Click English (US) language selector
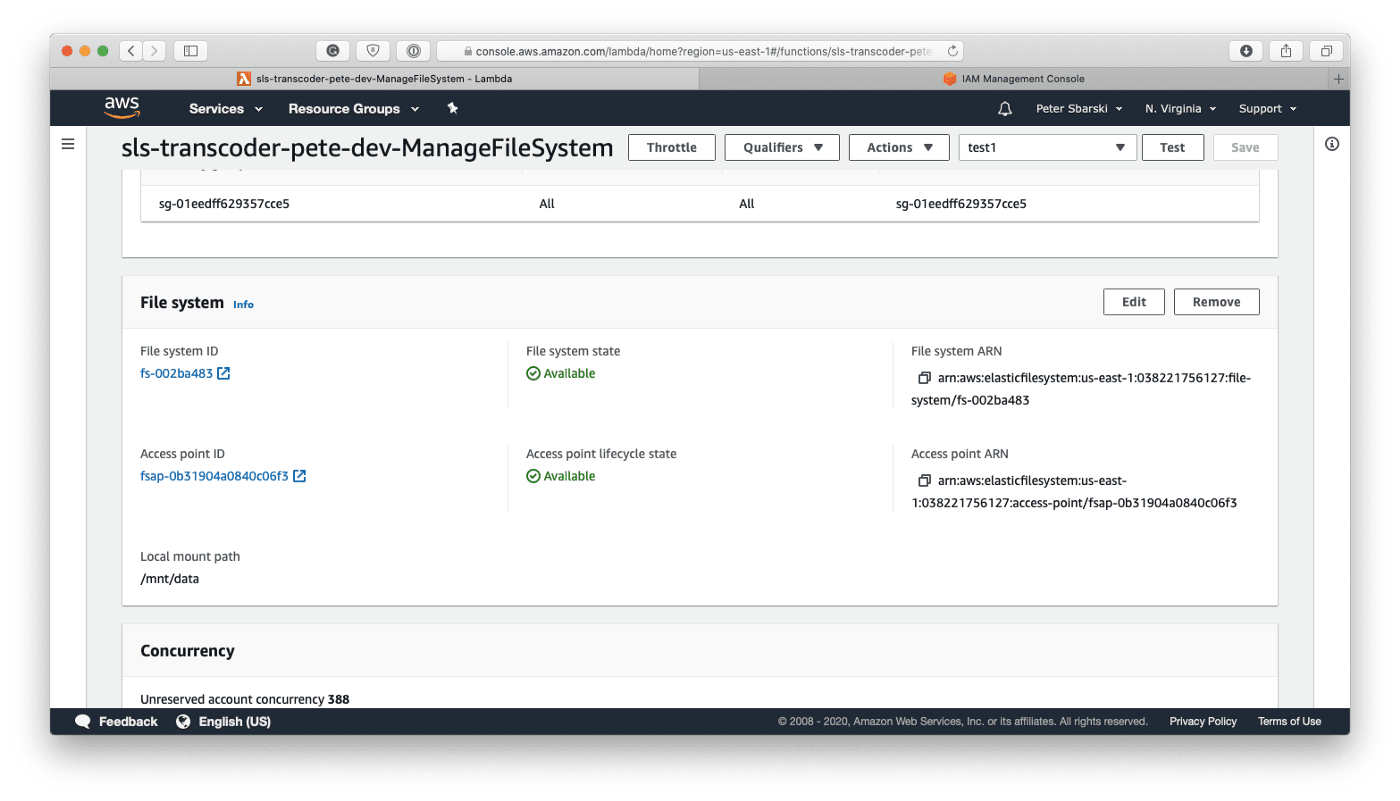 click(x=235, y=721)
